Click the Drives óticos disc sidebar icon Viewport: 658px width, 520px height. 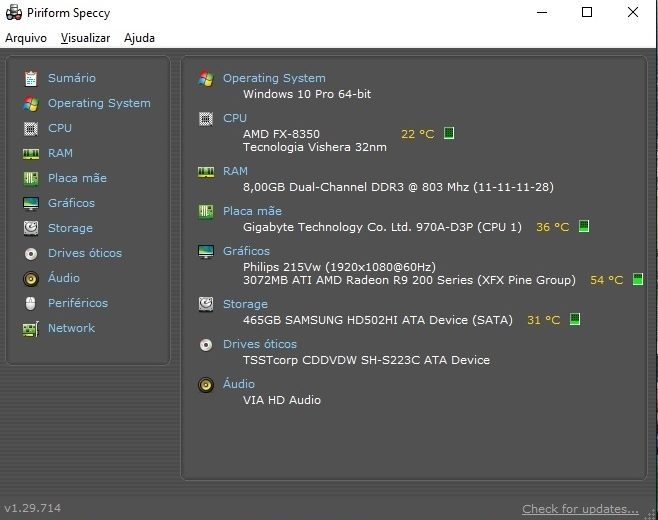[x=31, y=253]
